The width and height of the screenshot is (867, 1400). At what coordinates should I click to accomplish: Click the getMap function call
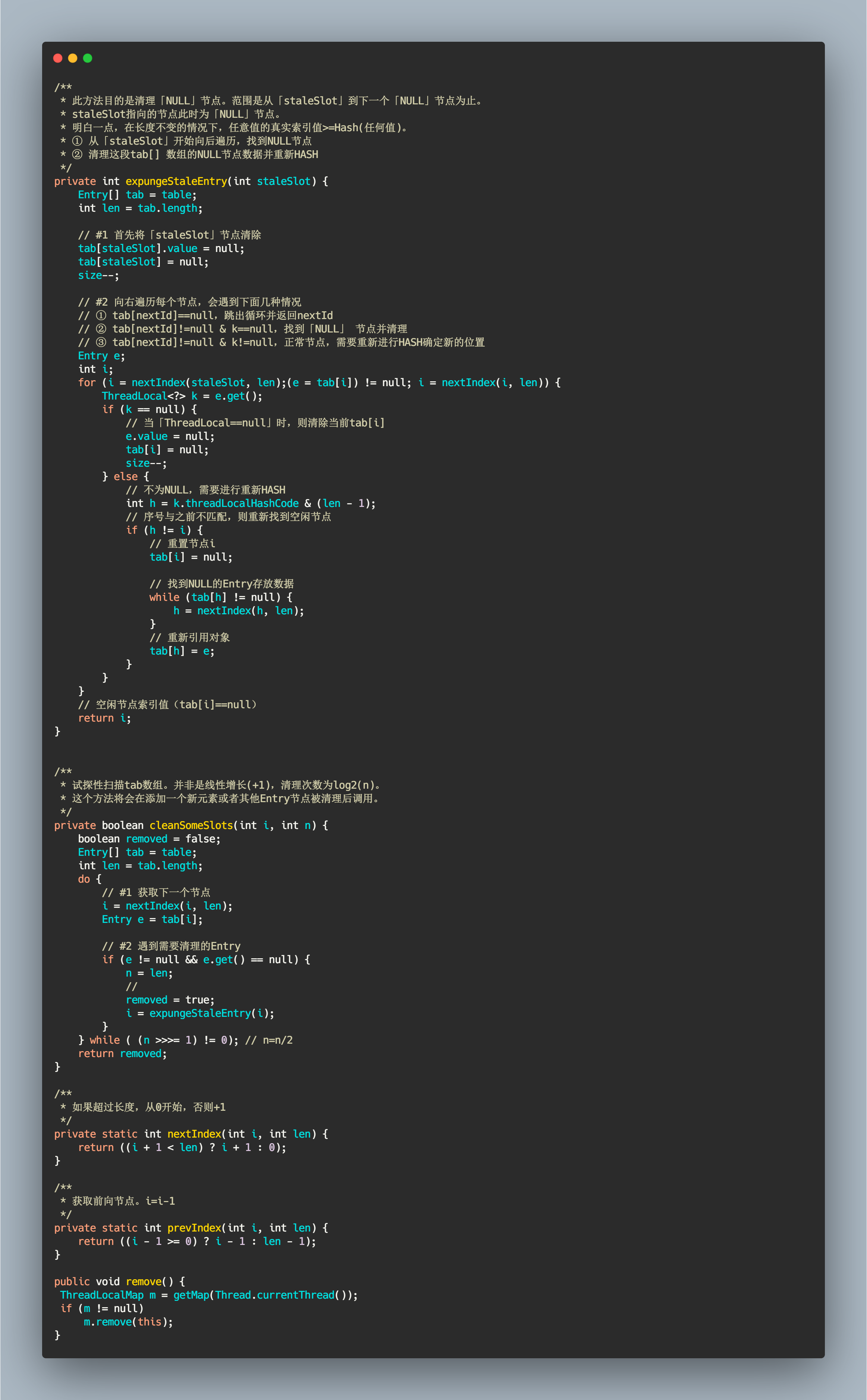[x=191, y=1295]
